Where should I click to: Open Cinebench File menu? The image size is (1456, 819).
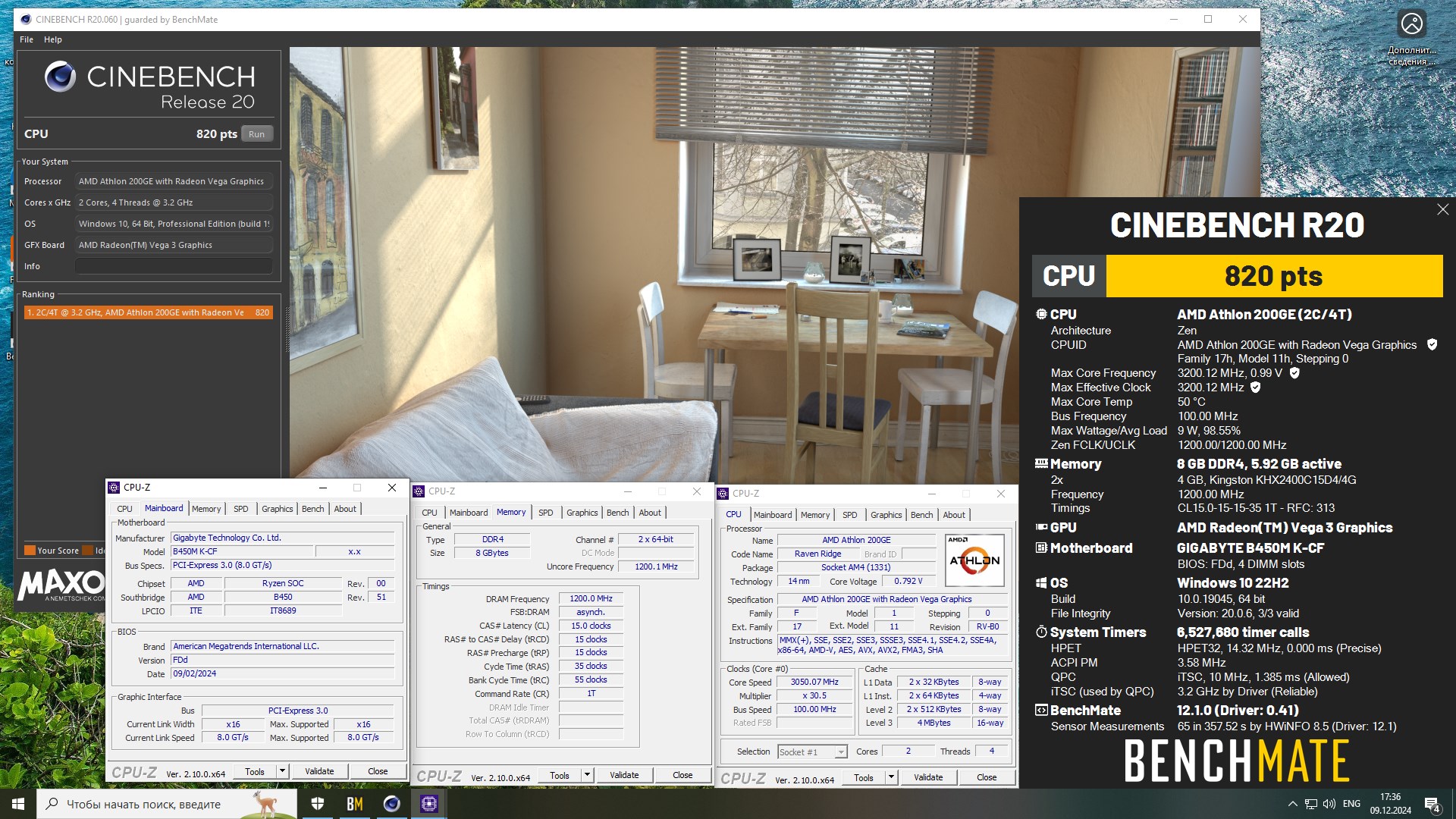[x=27, y=39]
